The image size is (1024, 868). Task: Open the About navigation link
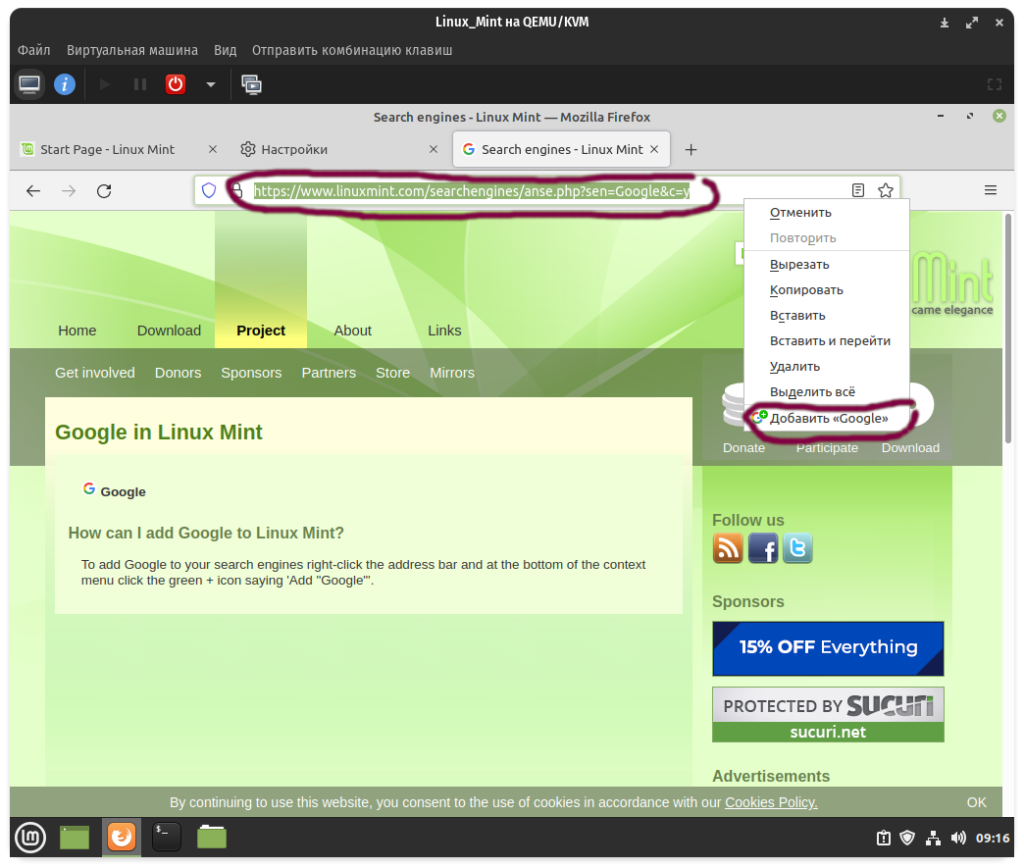pos(353,330)
